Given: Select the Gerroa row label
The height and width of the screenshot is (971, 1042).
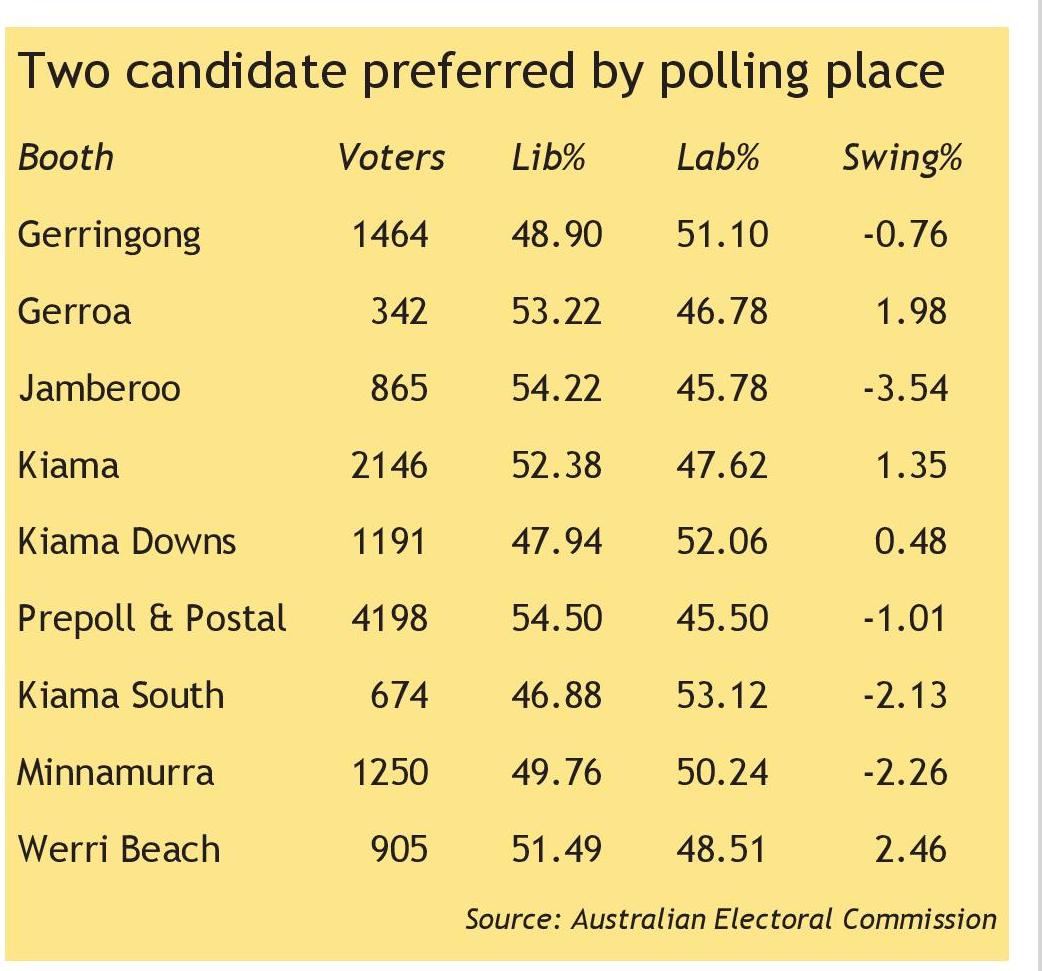Looking at the screenshot, I should [74, 312].
